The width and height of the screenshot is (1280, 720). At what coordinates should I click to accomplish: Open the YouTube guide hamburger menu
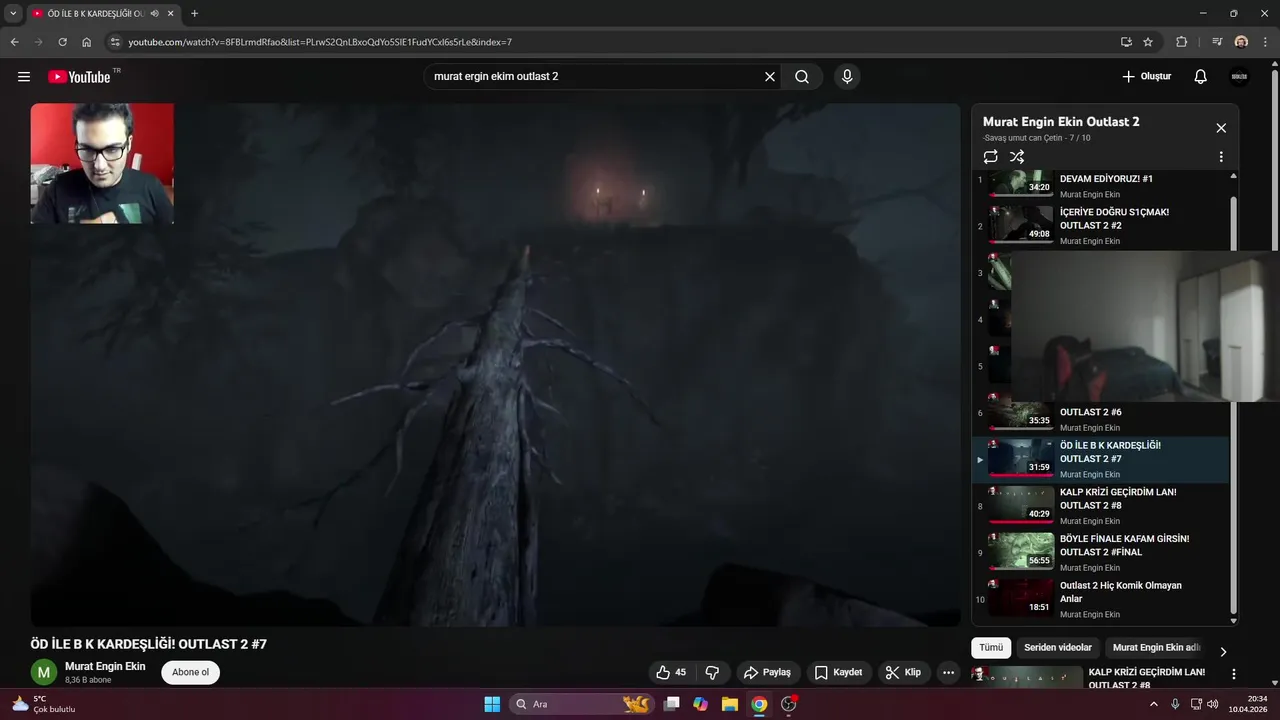[24, 77]
